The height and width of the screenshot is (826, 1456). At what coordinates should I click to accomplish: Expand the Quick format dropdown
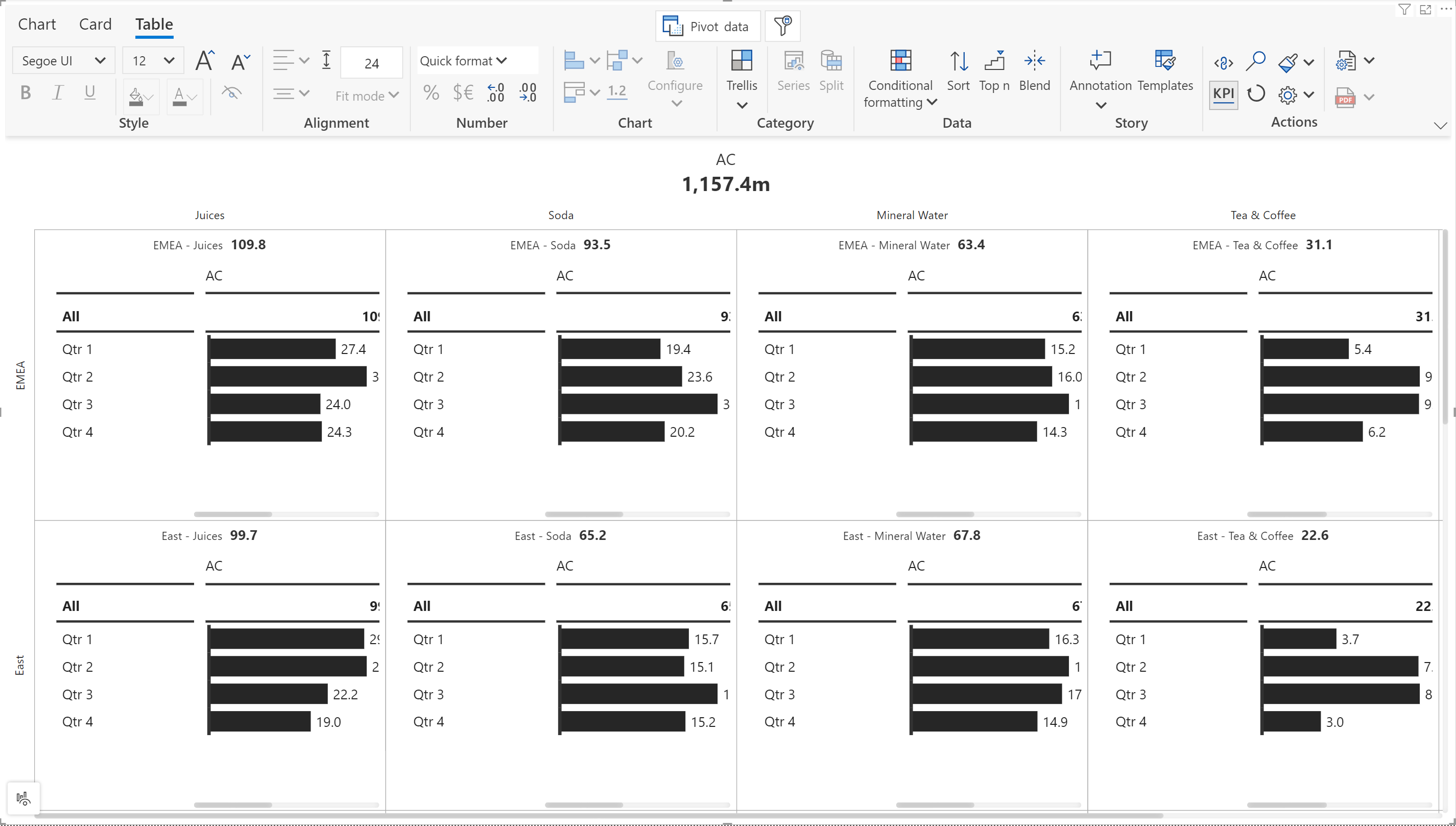pyautogui.click(x=463, y=61)
